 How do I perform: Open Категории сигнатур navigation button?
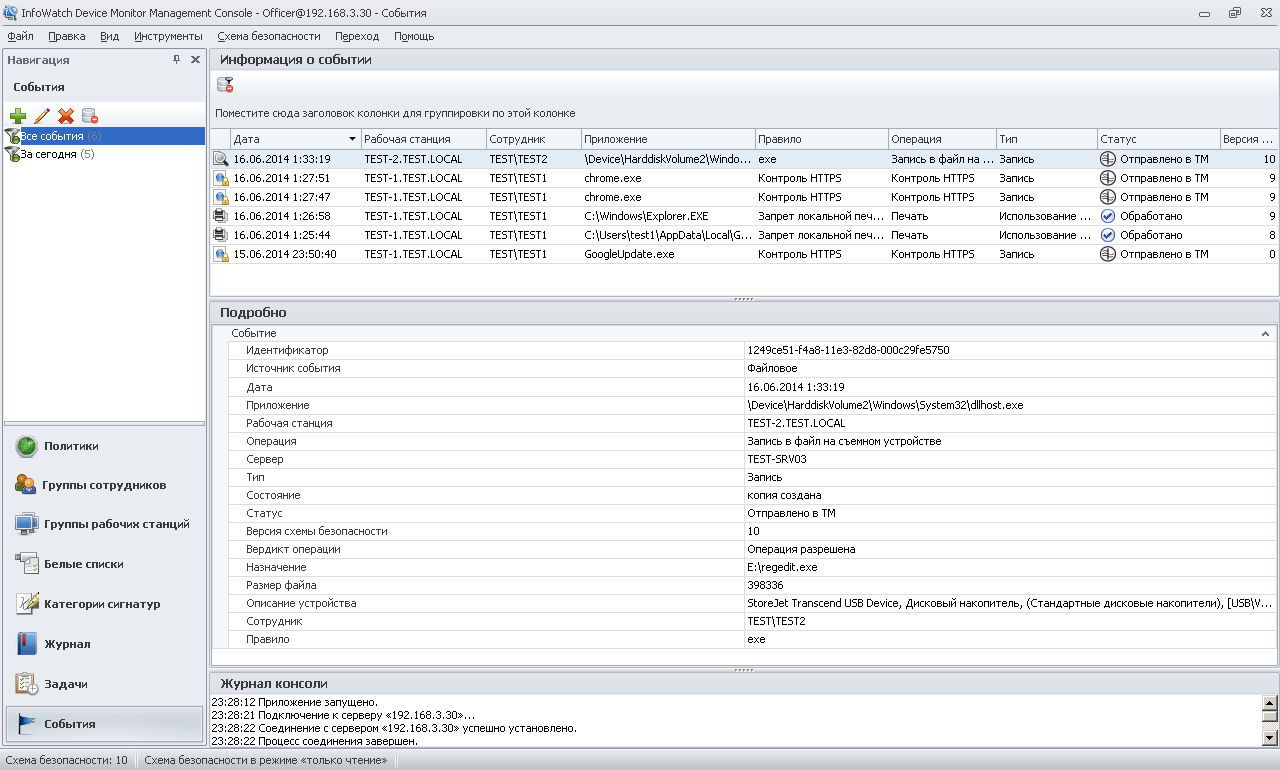104,604
